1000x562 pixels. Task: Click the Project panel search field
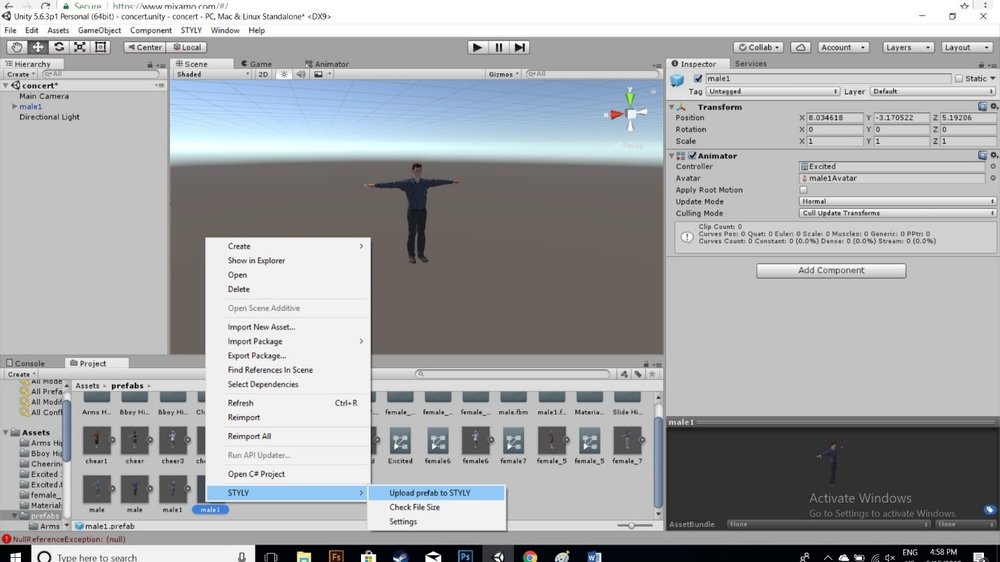coord(512,374)
